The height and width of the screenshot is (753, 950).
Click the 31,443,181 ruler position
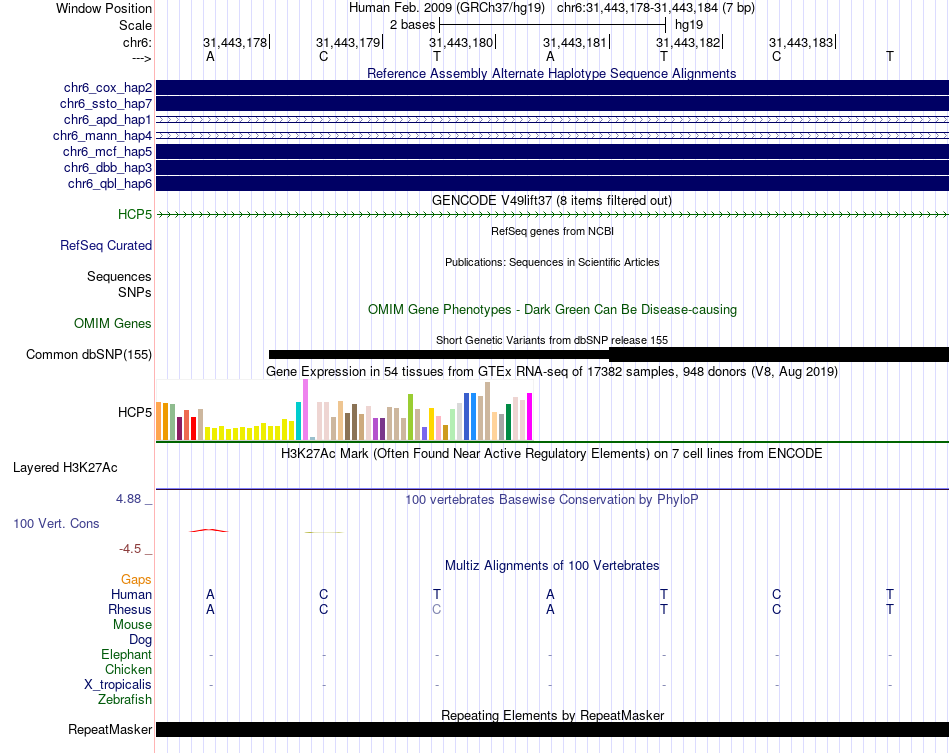click(574, 42)
